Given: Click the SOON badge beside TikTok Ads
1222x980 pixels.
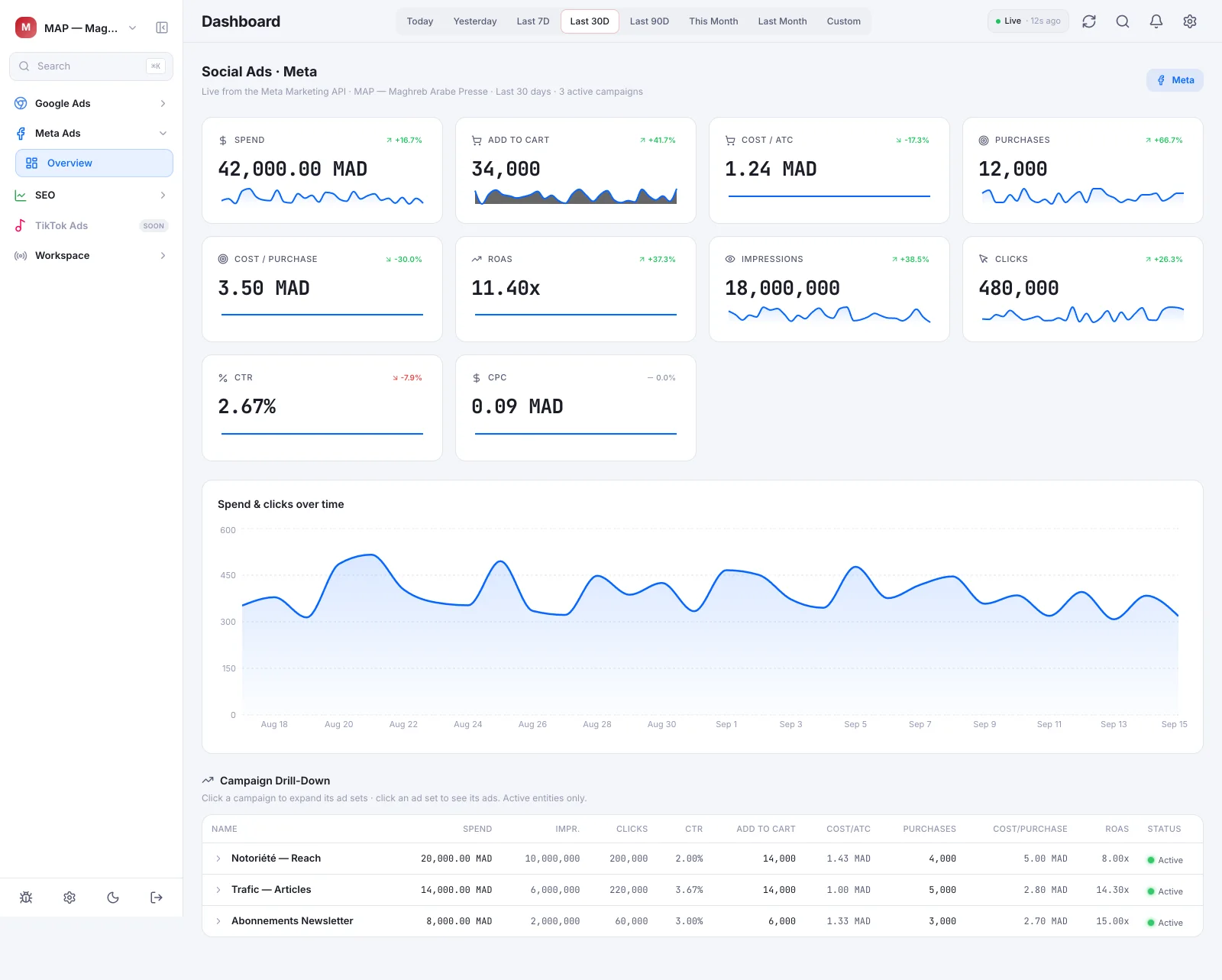Looking at the screenshot, I should (x=154, y=226).
